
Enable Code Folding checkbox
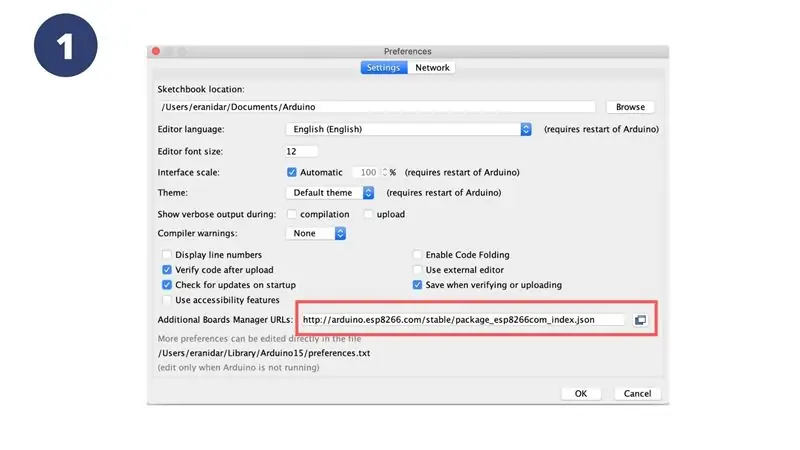pos(417,255)
